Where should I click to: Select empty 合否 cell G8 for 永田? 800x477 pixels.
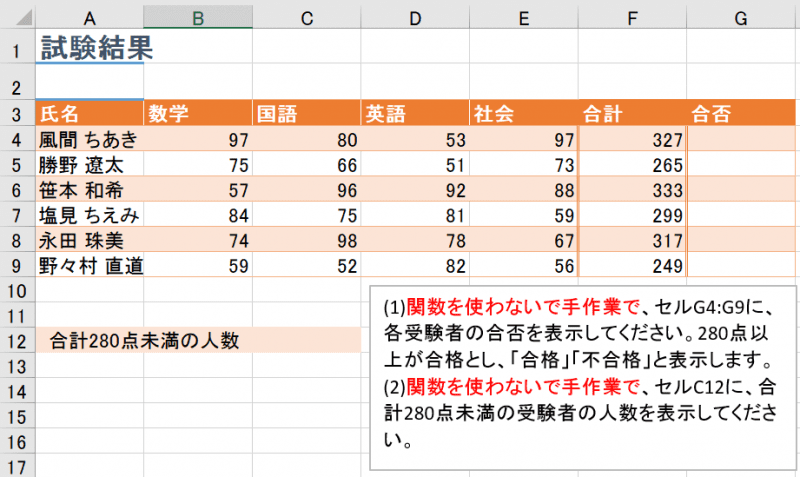[x=741, y=240]
